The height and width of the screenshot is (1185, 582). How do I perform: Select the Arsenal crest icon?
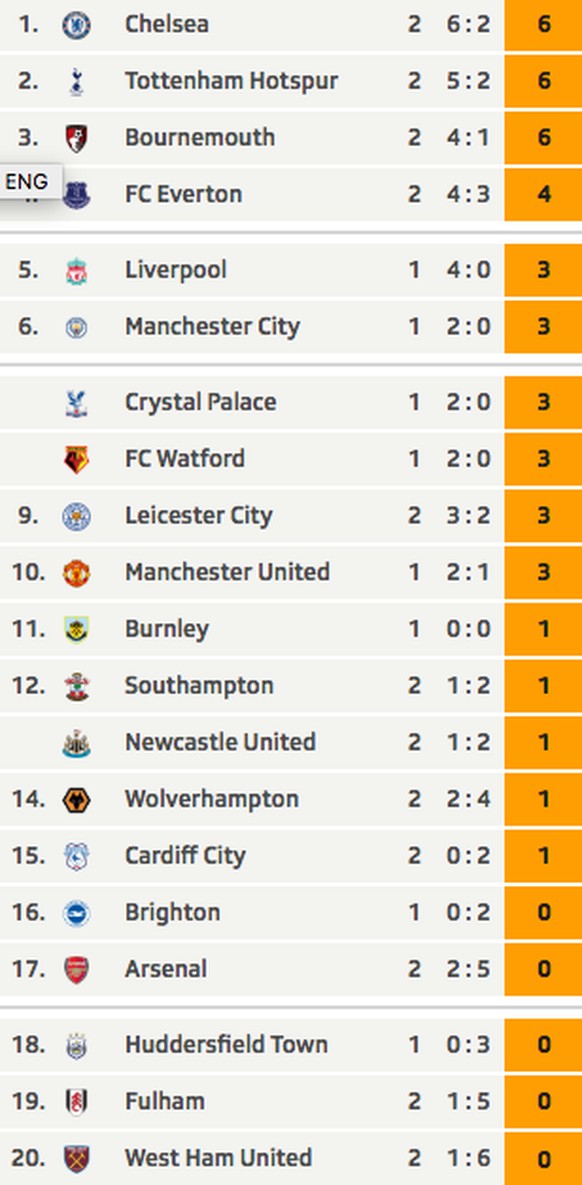pyautogui.click(x=76, y=970)
